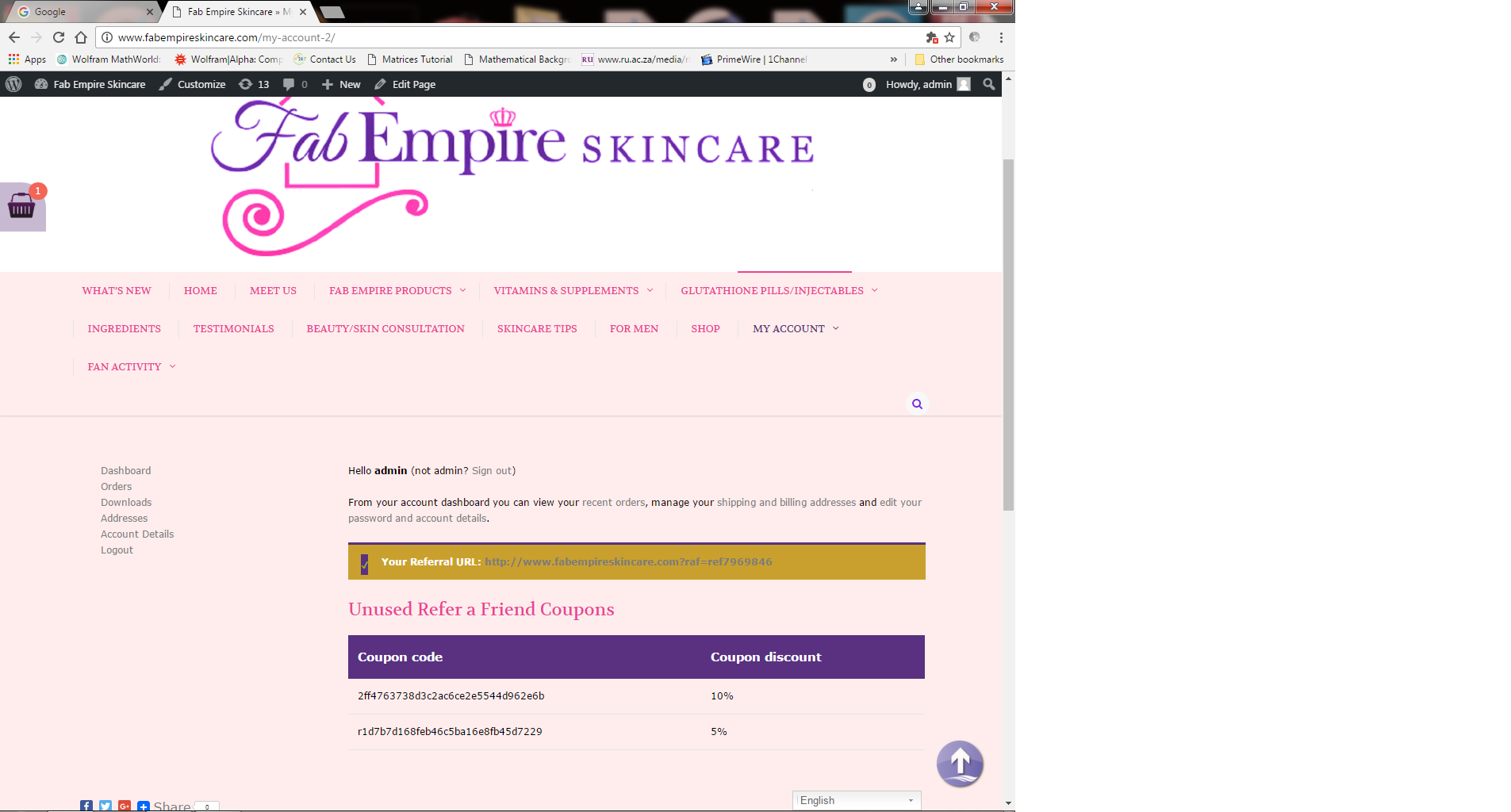Open the What's New menu item

(x=117, y=290)
